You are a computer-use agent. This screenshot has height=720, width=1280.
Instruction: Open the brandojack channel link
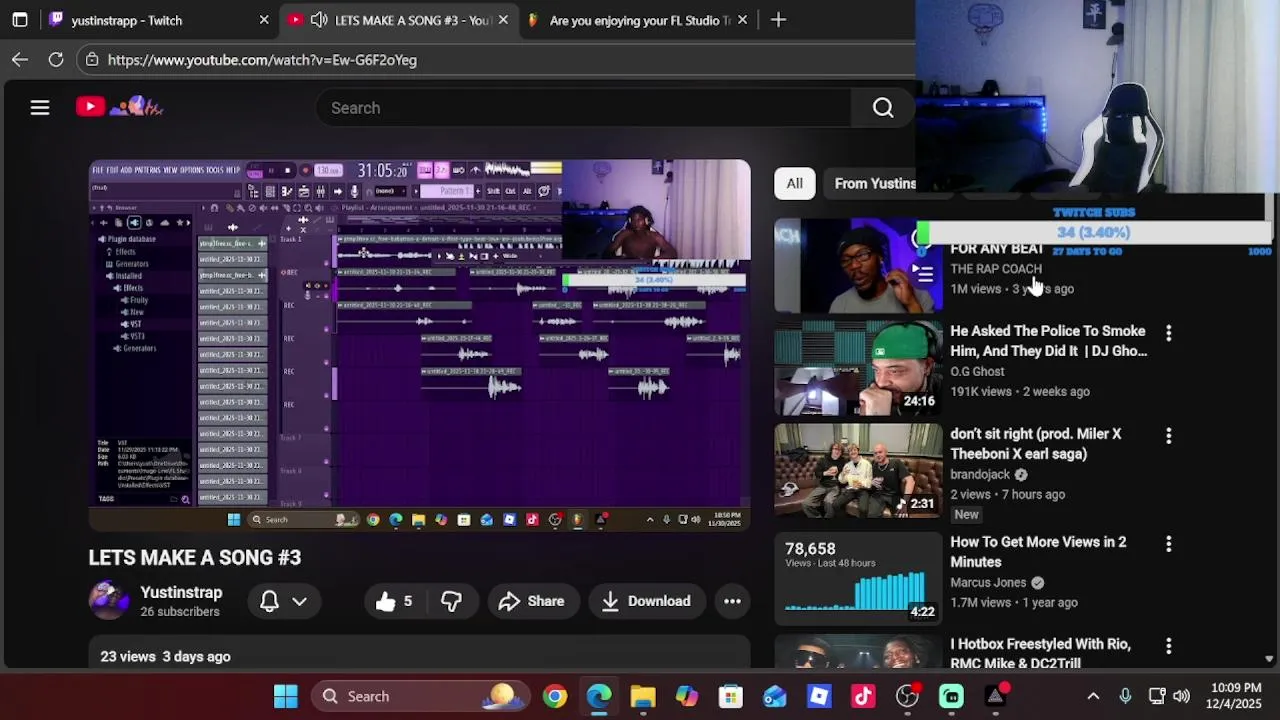[980, 474]
